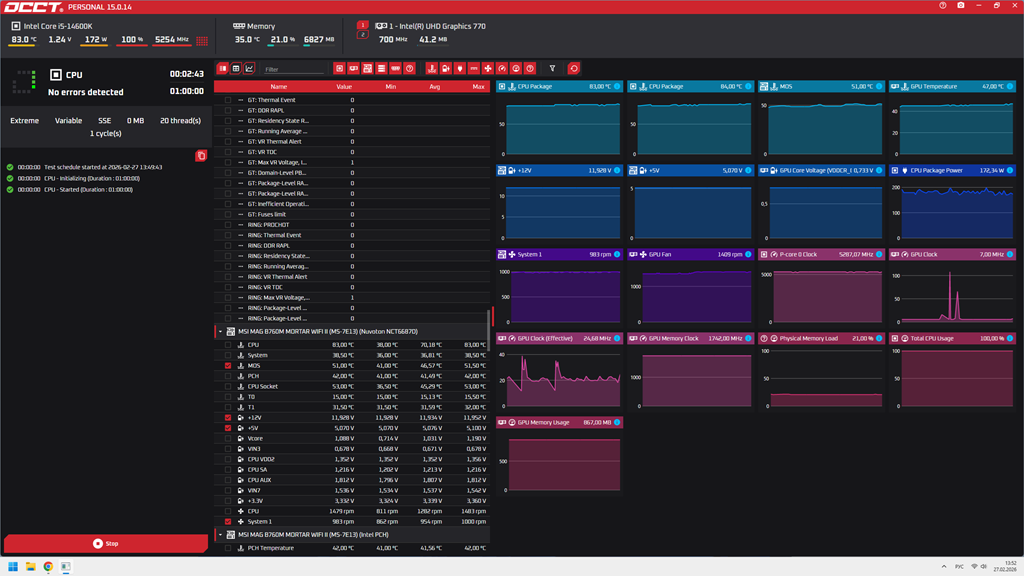Toggle power sensor type filter
1024x576 pixels.
[460, 69]
